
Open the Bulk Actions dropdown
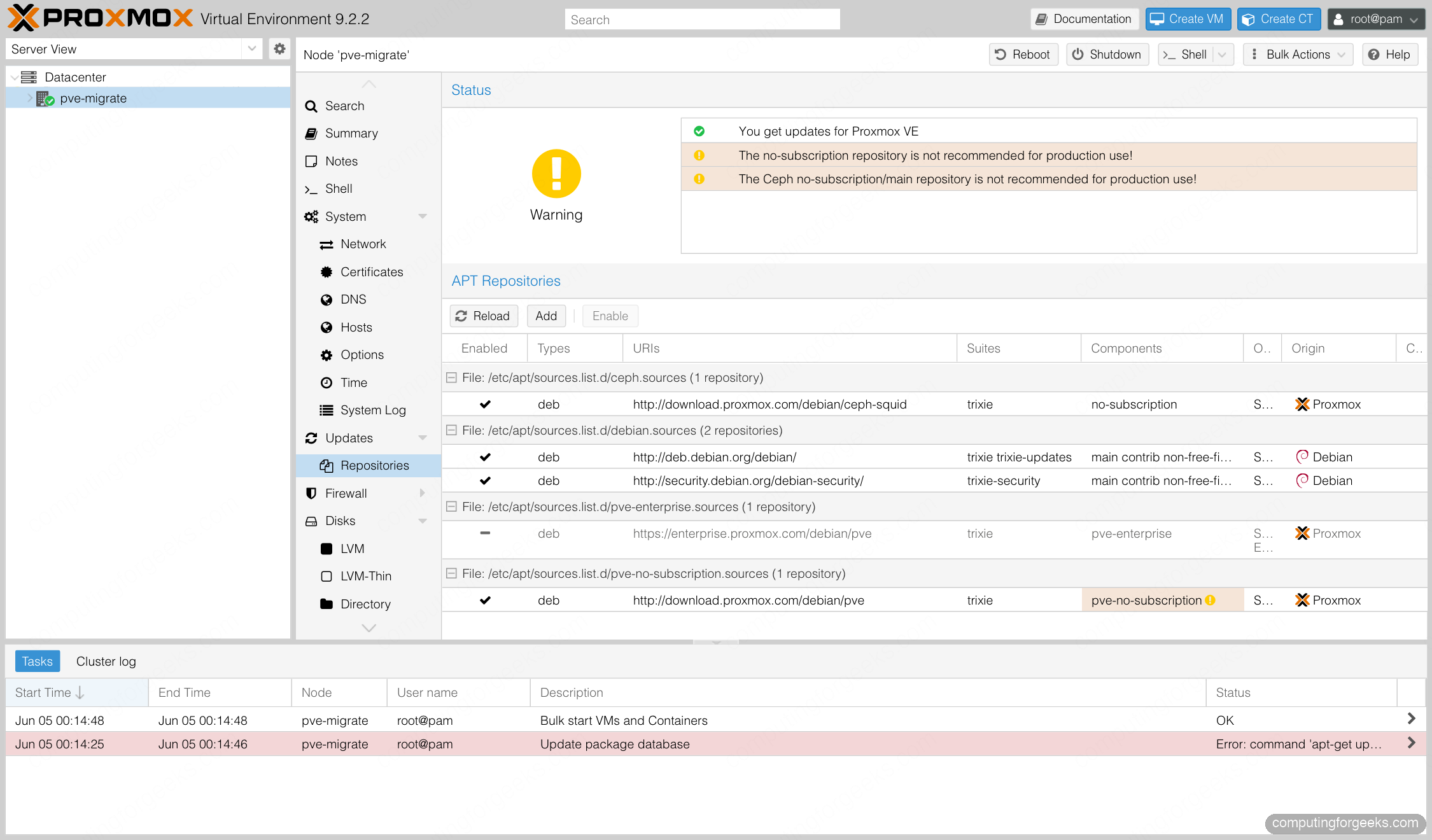(x=1298, y=55)
